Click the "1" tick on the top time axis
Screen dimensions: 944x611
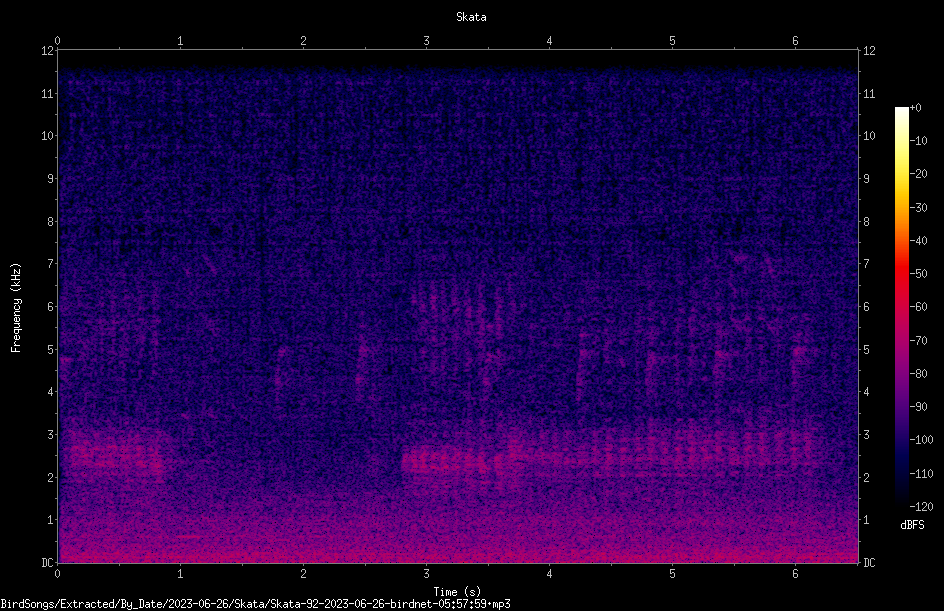(180, 41)
